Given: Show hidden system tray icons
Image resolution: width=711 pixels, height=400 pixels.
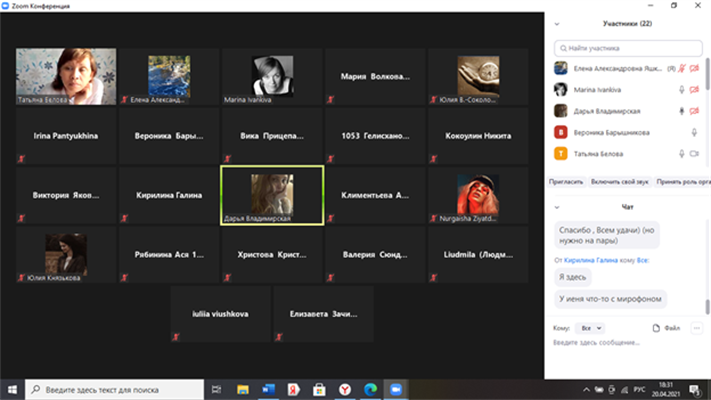Looking at the screenshot, I should pyautogui.click(x=586, y=390).
